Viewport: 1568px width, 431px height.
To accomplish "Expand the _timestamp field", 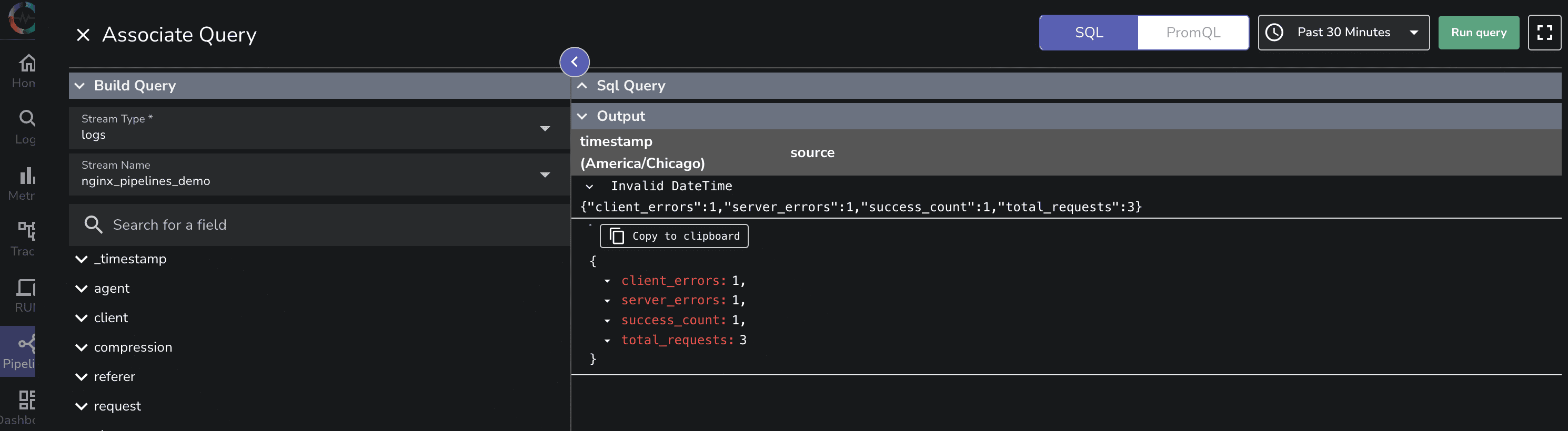I will 81,260.
